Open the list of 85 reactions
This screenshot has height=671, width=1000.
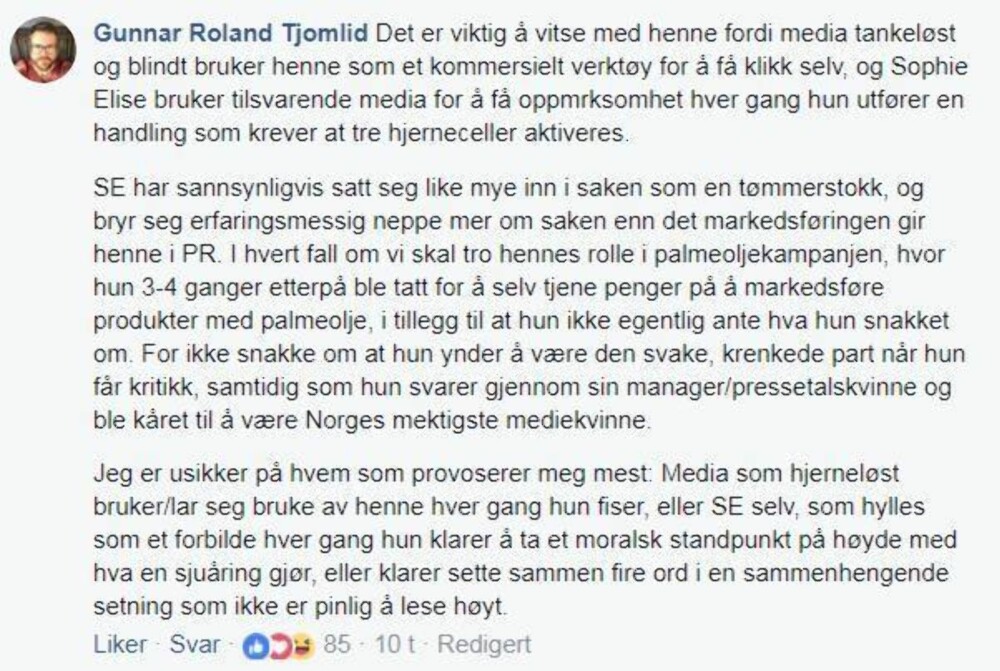click(x=337, y=645)
